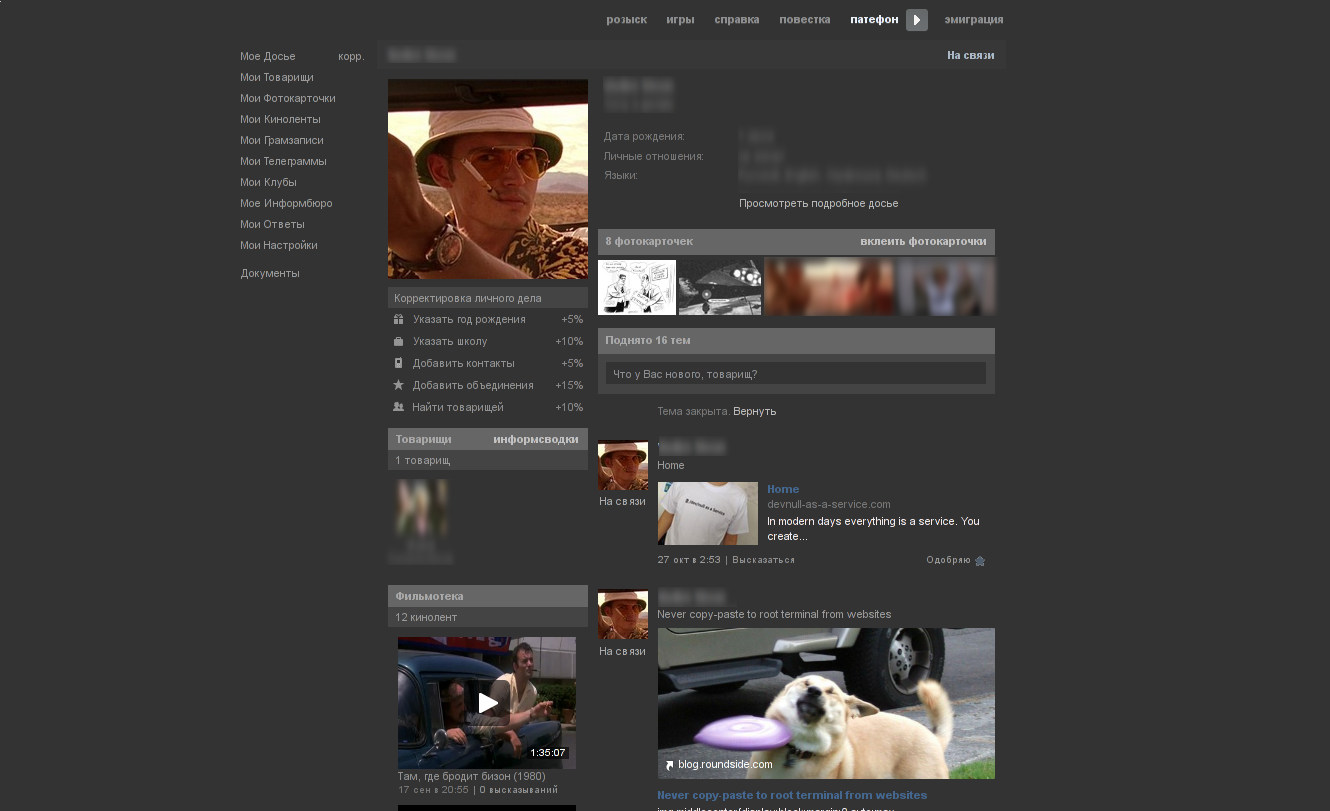This screenshot has height=811, width=1330.
Task: Click the Корректировка личного дела header
Action: (x=488, y=298)
